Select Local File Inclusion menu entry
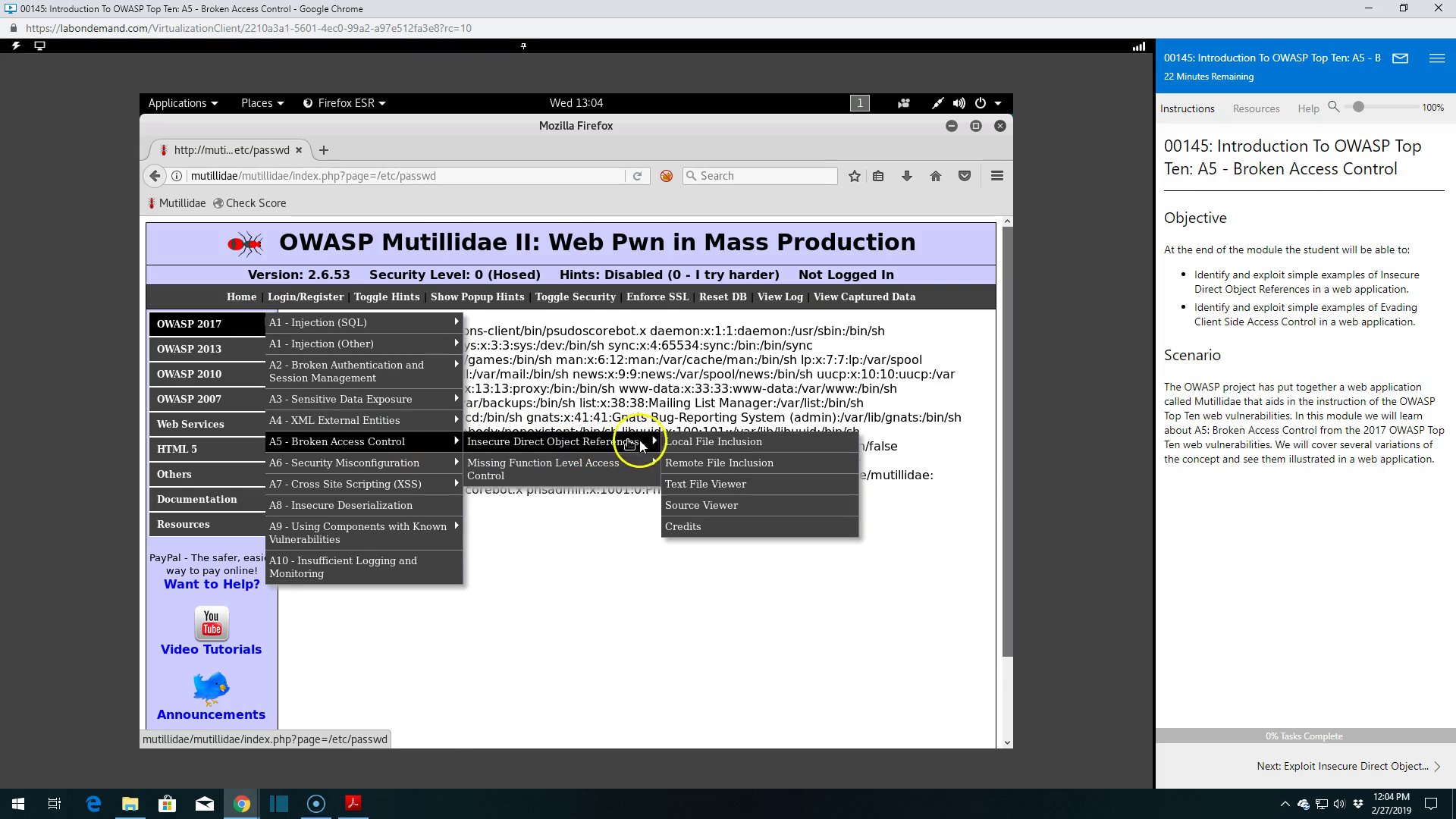Image resolution: width=1456 pixels, height=819 pixels. [760, 441]
